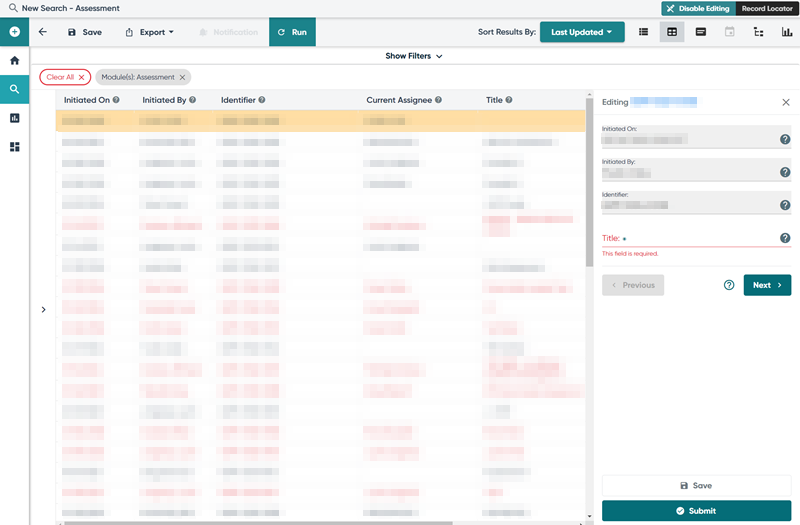Click Identifier column help icon
Image resolution: width=800 pixels, height=525 pixels.
coord(262,100)
